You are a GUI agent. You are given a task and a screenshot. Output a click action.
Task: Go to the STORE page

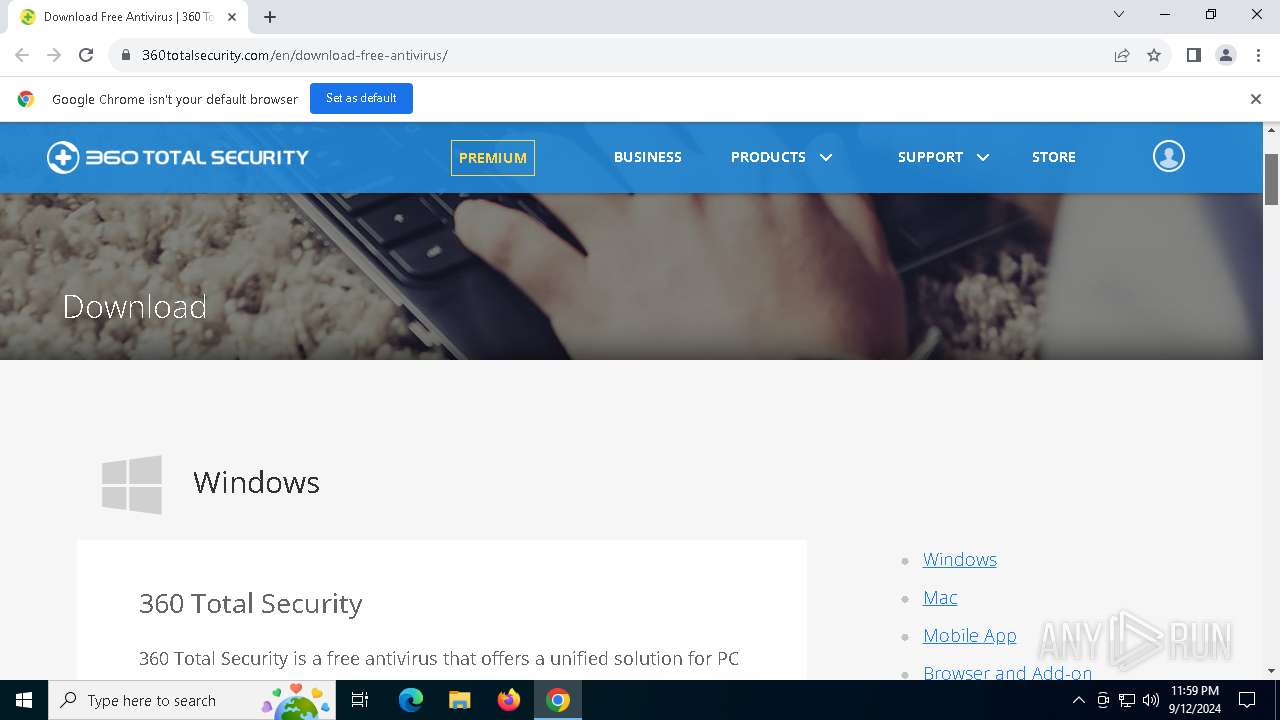tap(1054, 157)
